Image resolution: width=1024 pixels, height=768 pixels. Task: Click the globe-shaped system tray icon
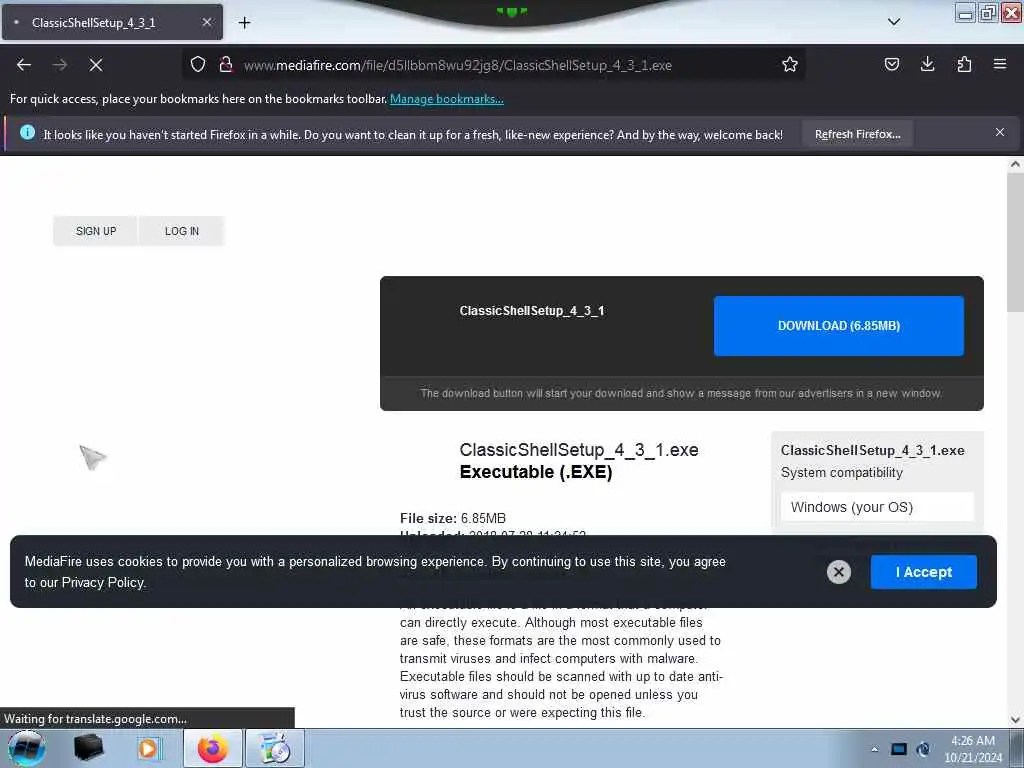click(x=923, y=749)
